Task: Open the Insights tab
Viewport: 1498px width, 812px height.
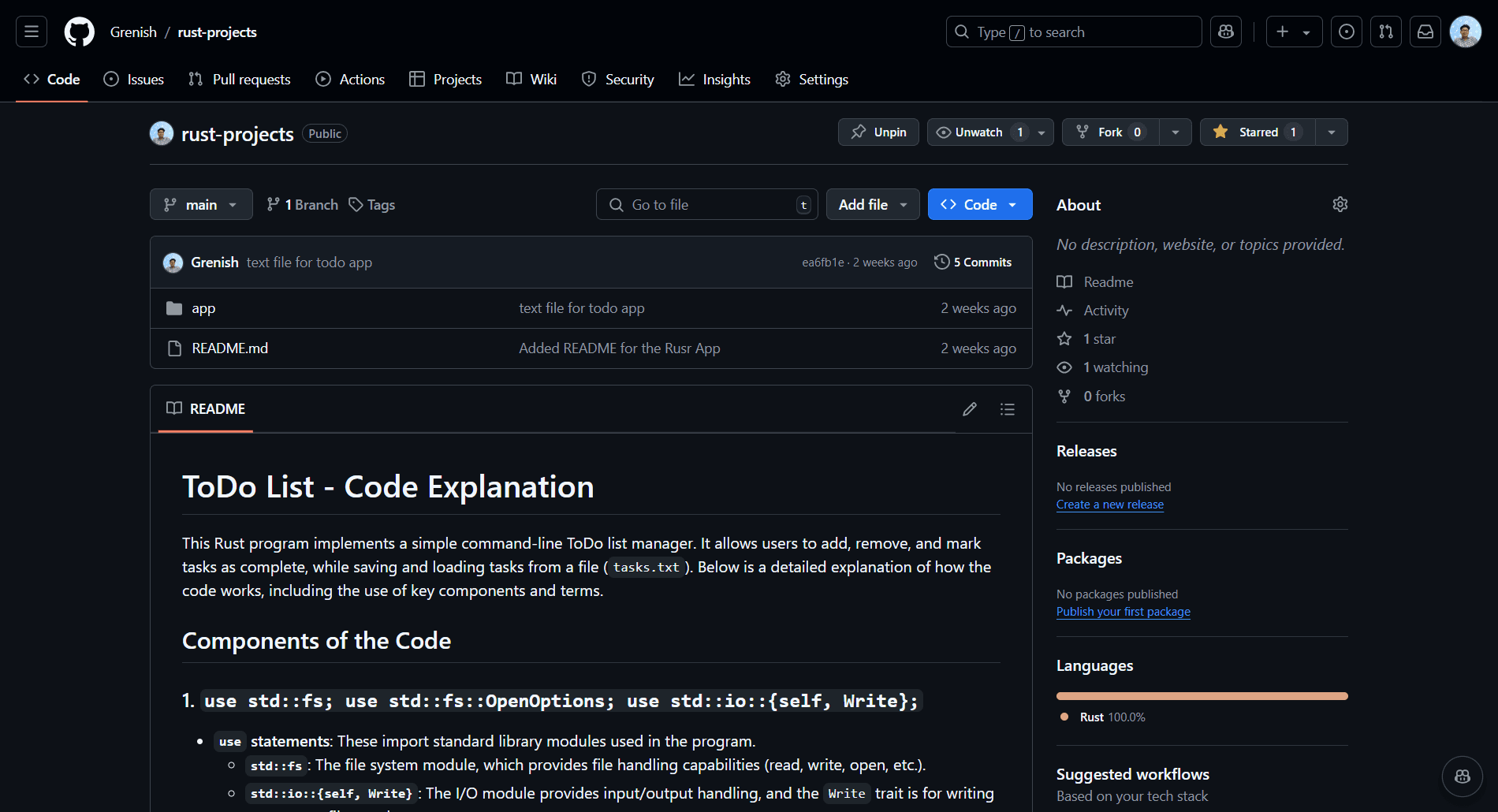Action: 714,80
